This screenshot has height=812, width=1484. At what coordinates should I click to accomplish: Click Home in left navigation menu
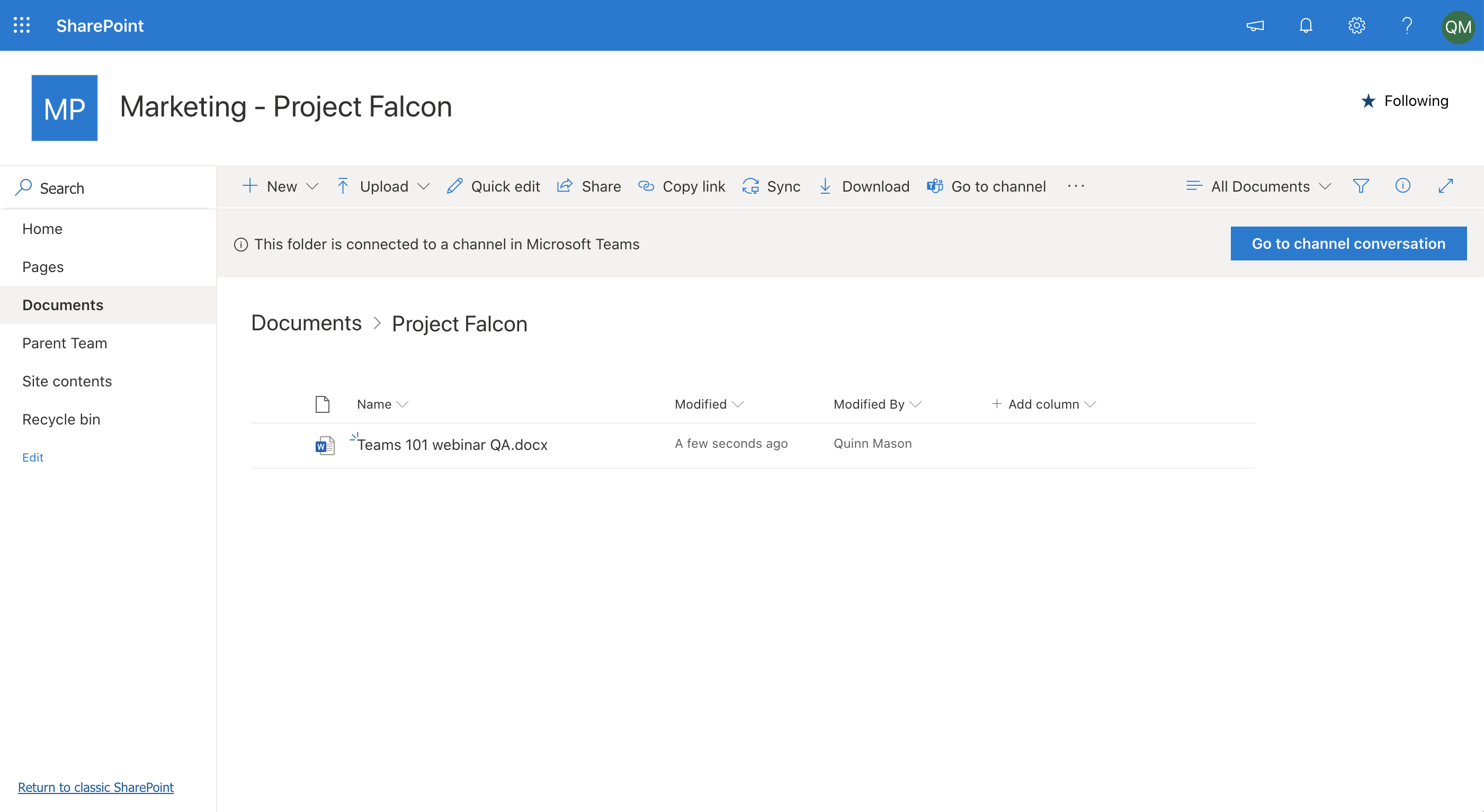pos(42,228)
